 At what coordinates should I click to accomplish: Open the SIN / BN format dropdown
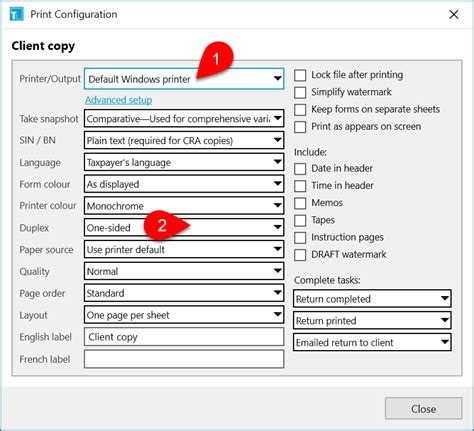184,140
